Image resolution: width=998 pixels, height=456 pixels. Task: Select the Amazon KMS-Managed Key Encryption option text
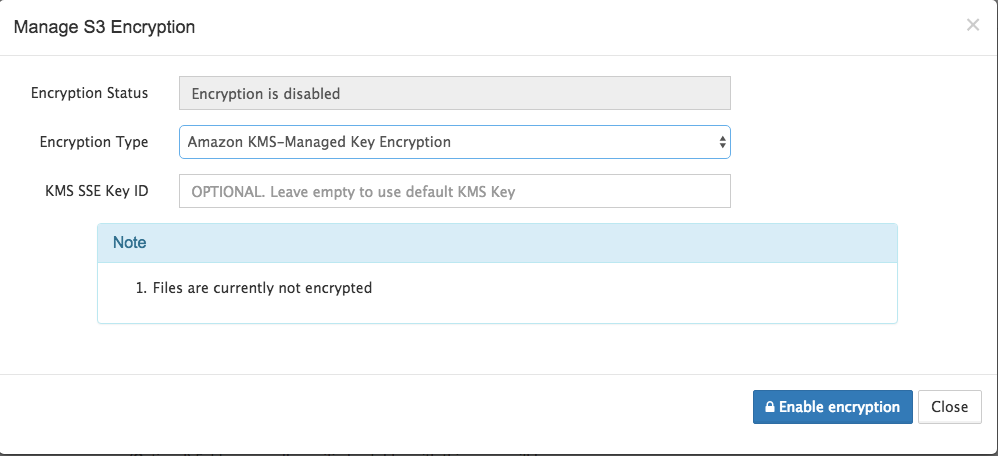point(320,142)
